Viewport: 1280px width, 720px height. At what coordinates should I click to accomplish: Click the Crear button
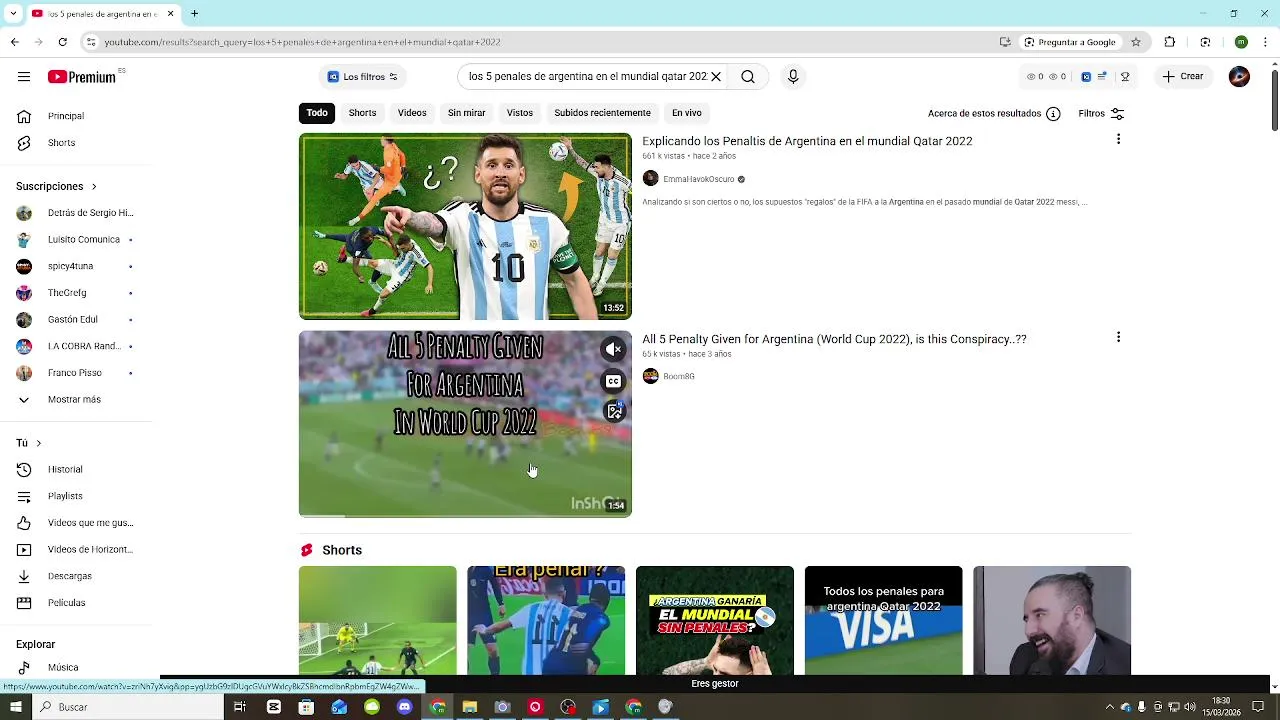[x=1182, y=77]
